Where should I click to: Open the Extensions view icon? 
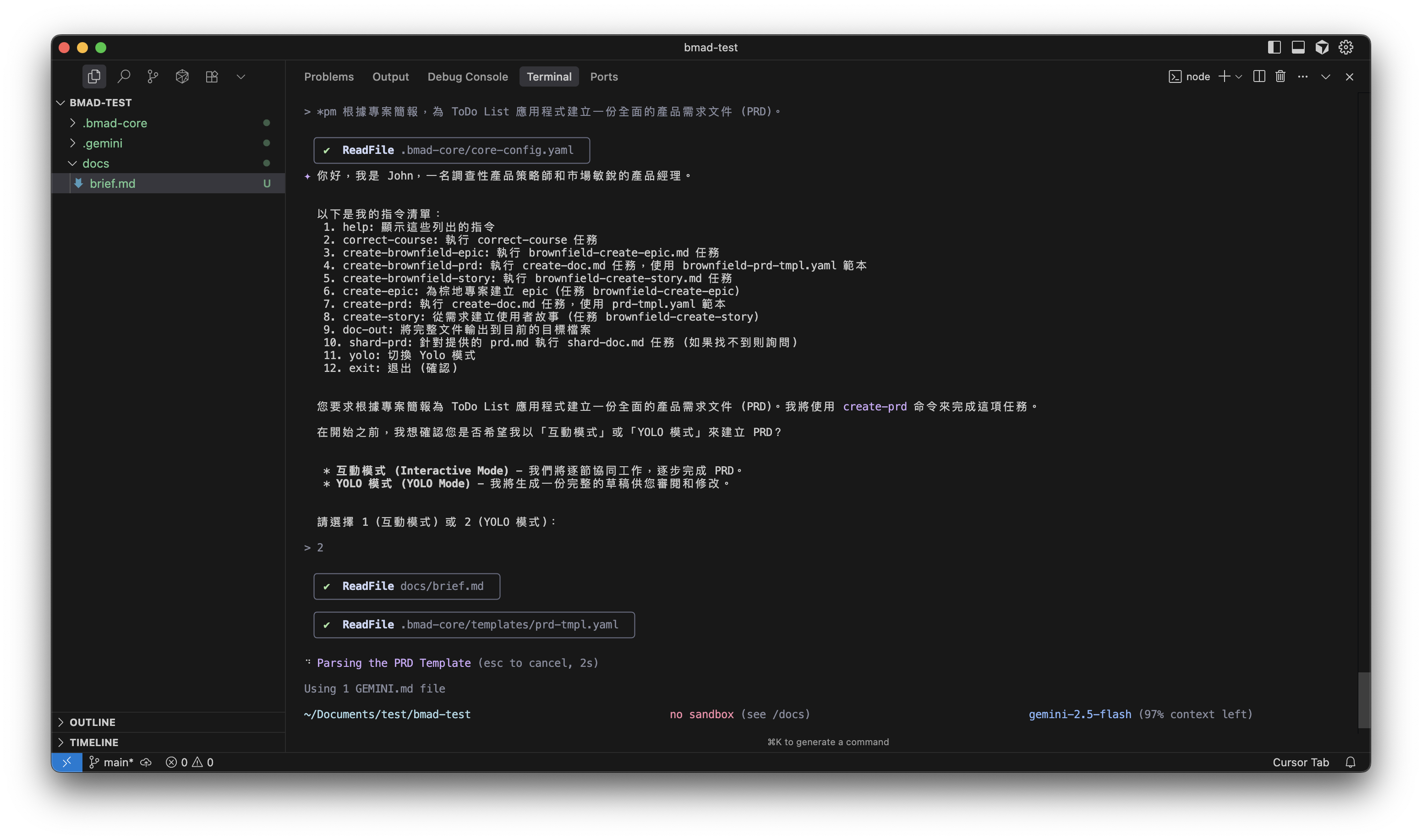pos(212,76)
